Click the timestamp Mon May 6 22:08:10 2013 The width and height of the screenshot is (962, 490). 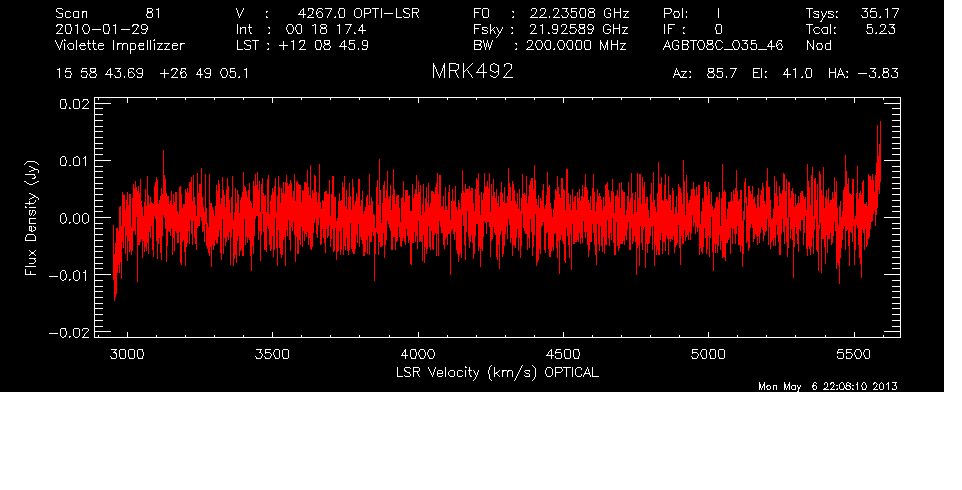(828, 386)
